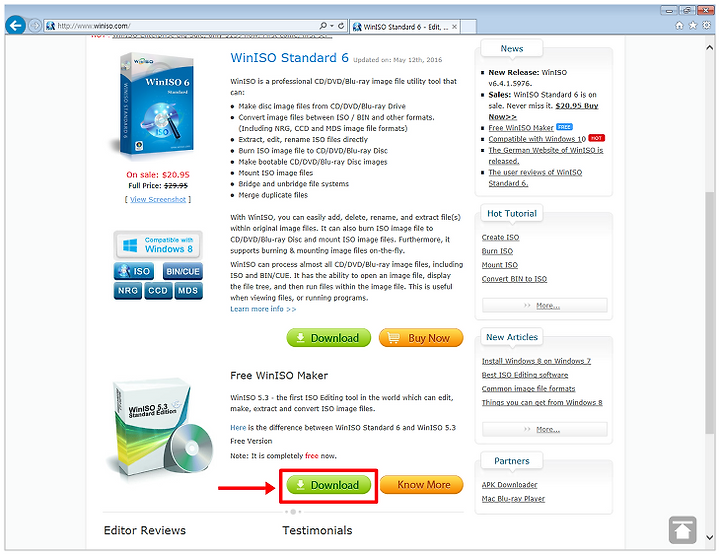
Task: Click the Compatible with Windows 8 badge
Action: click(158, 245)
